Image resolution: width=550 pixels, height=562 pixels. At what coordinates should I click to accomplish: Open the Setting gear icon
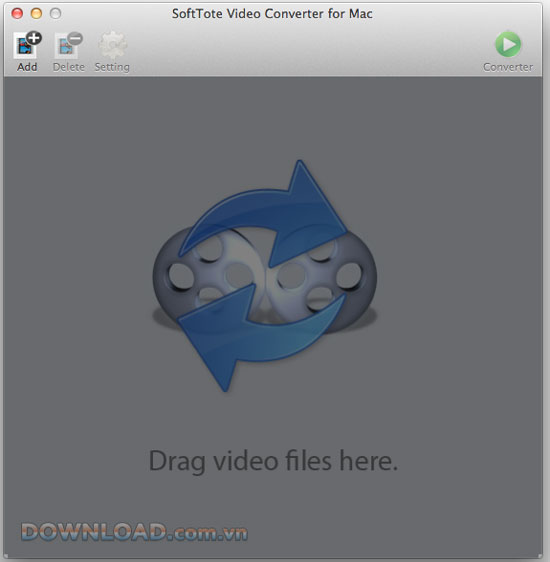[x=112, y=45]
